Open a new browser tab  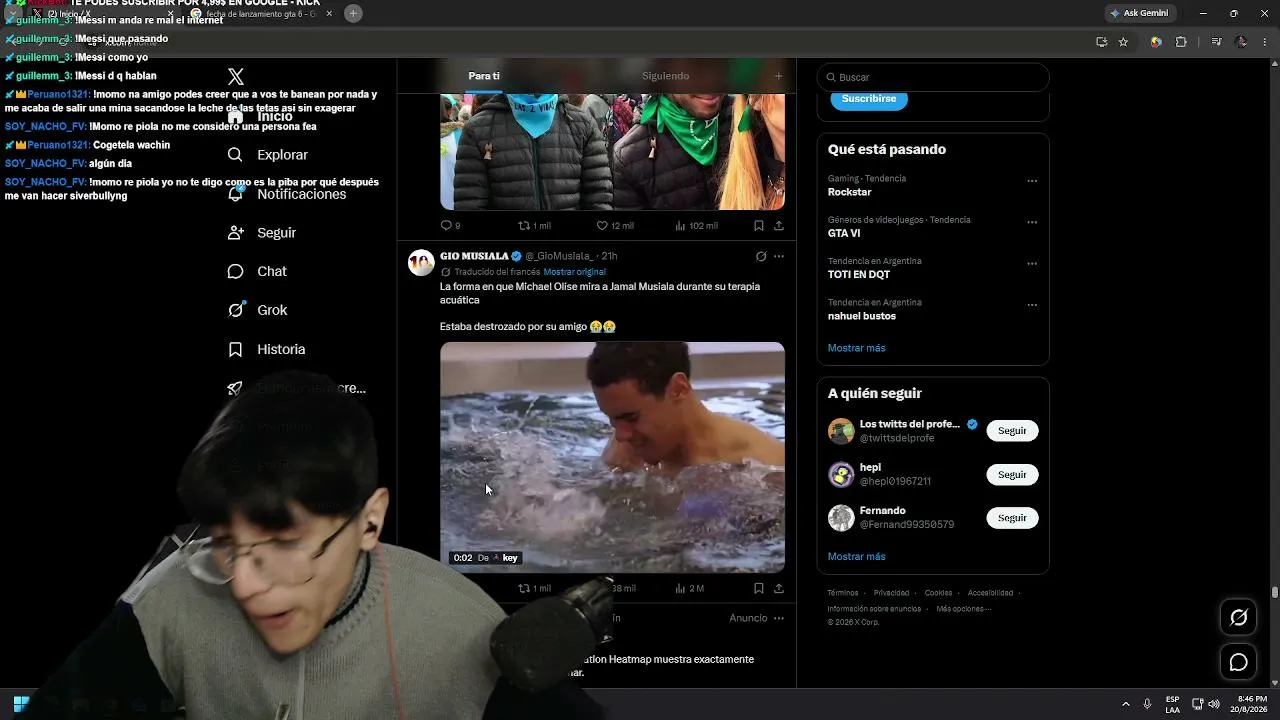353,13
